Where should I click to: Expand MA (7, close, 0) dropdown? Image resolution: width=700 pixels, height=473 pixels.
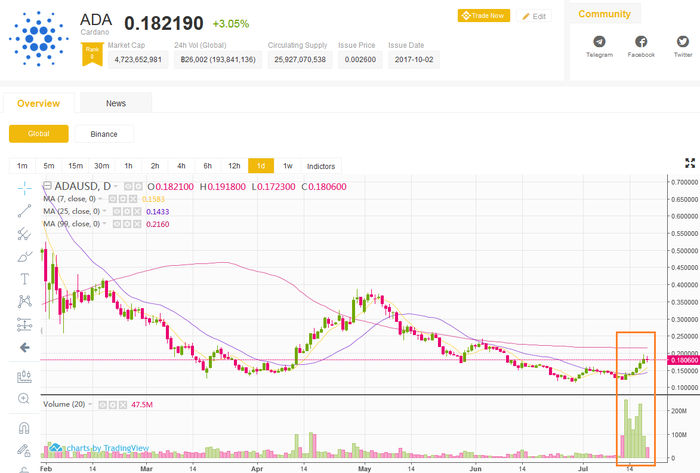coord(100,199)
